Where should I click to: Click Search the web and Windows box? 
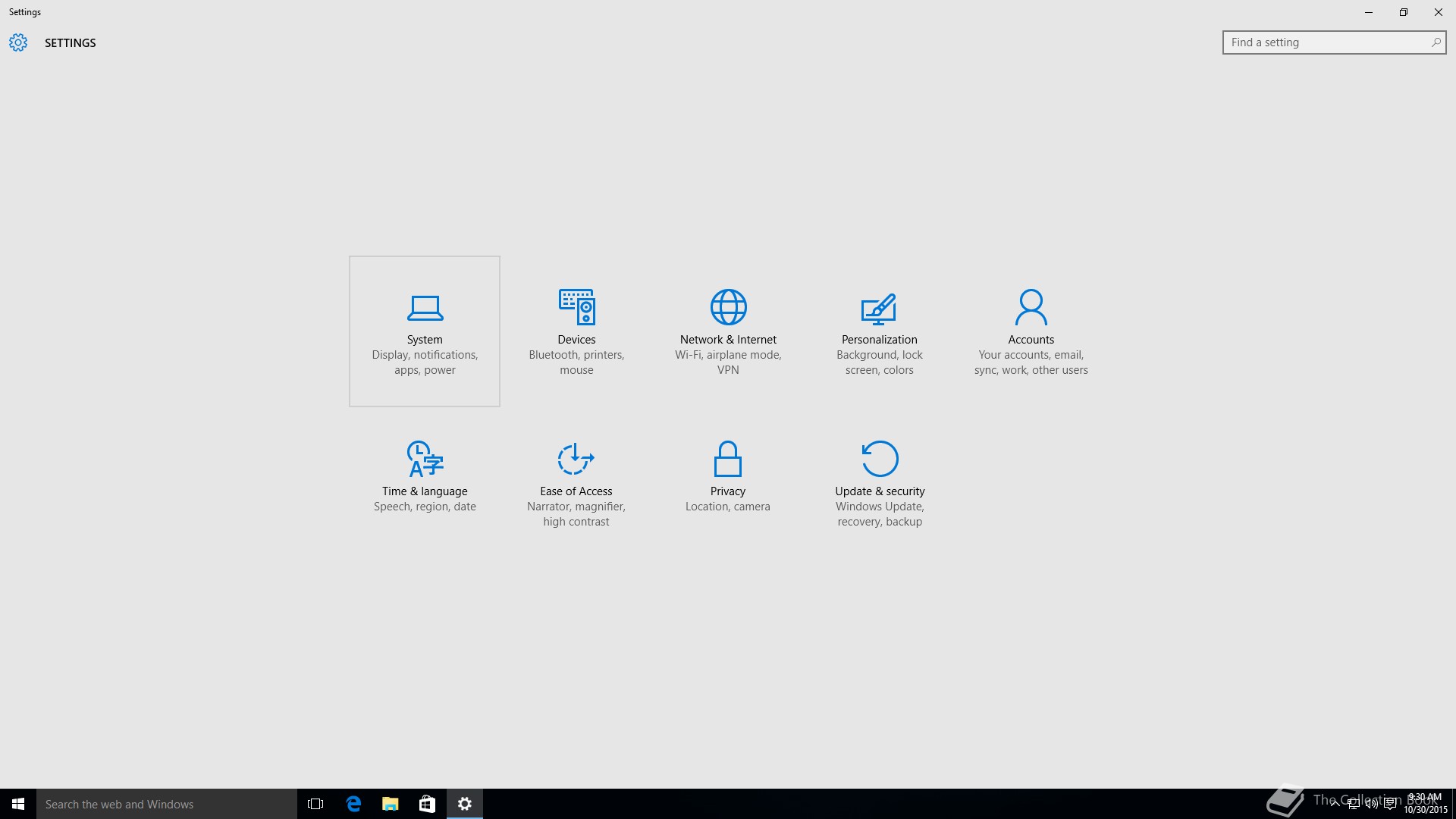pos(167,804)
